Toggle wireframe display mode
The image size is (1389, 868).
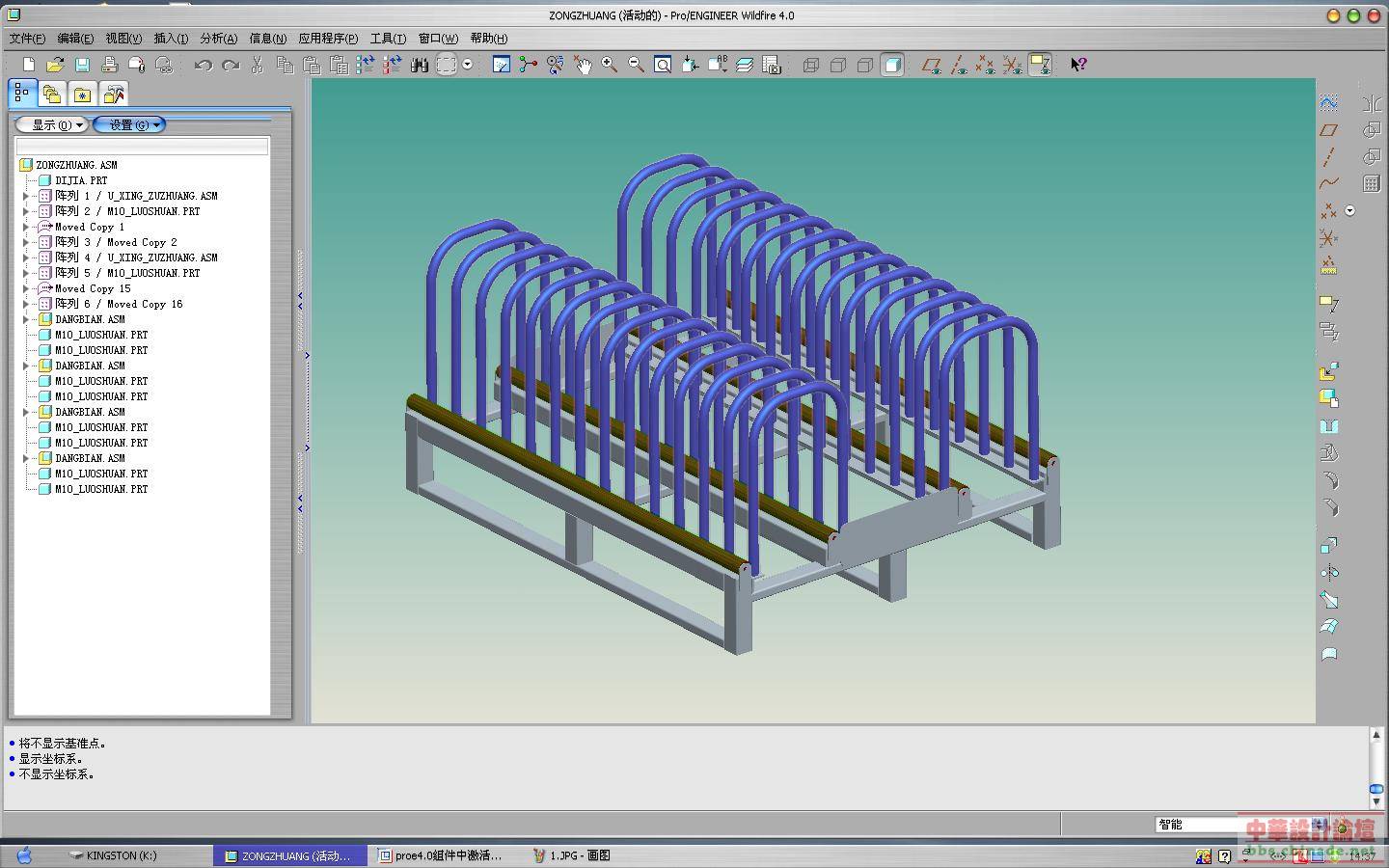coord(811,65)
